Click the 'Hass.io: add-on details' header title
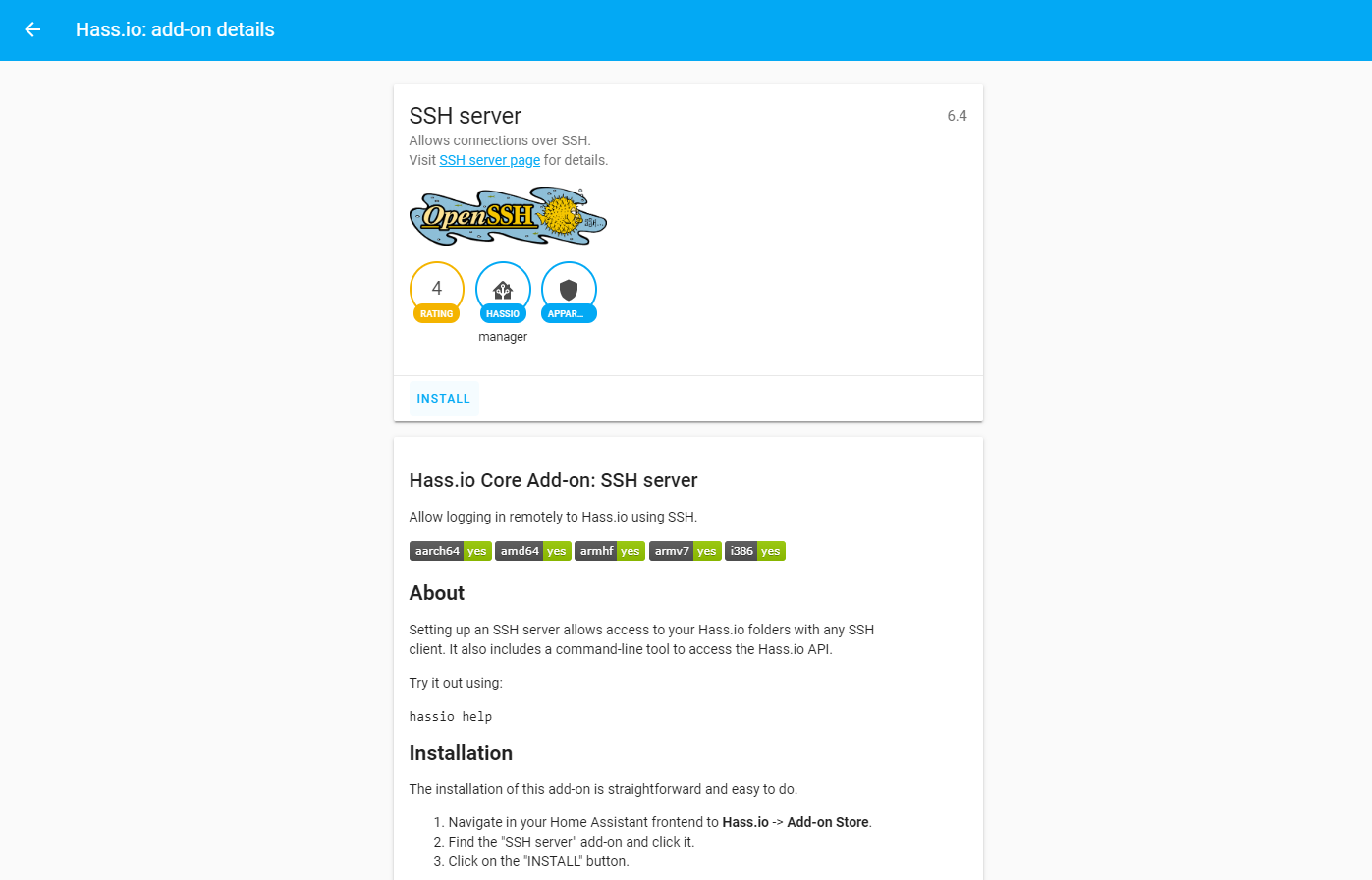Screen dimensions: 1372x880 tap(175, 29)
